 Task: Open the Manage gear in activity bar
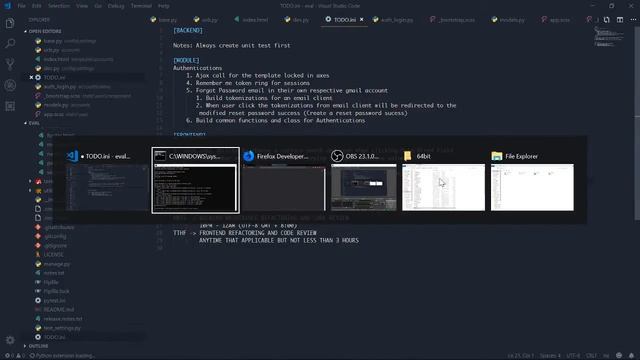(x=10, y=340)
